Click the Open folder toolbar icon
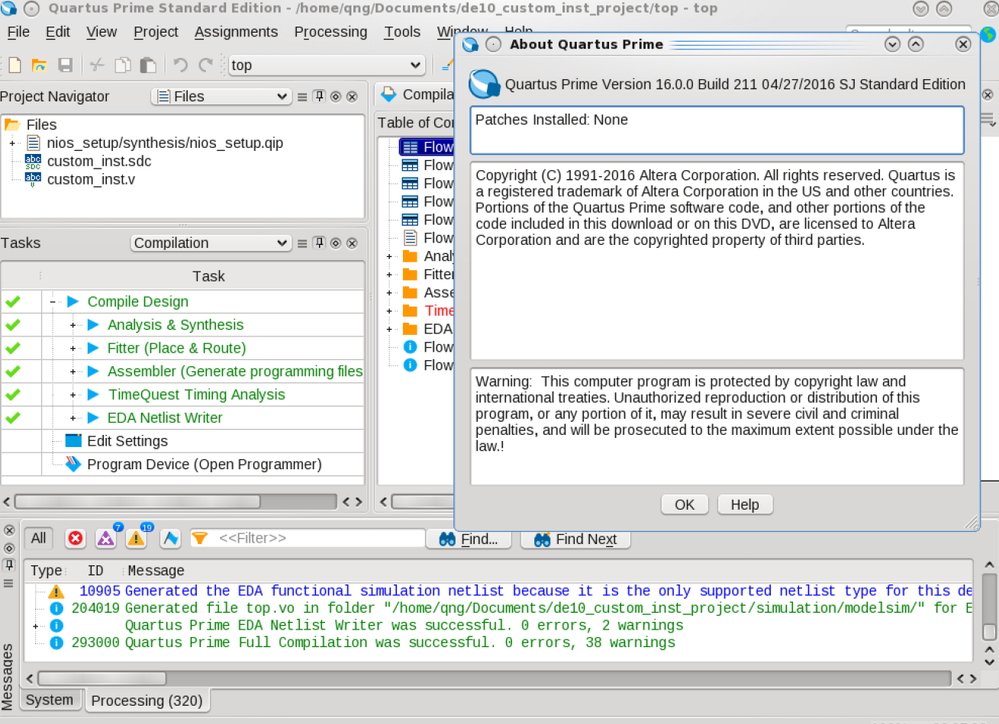999x724 pixels. tap(40, 65)
